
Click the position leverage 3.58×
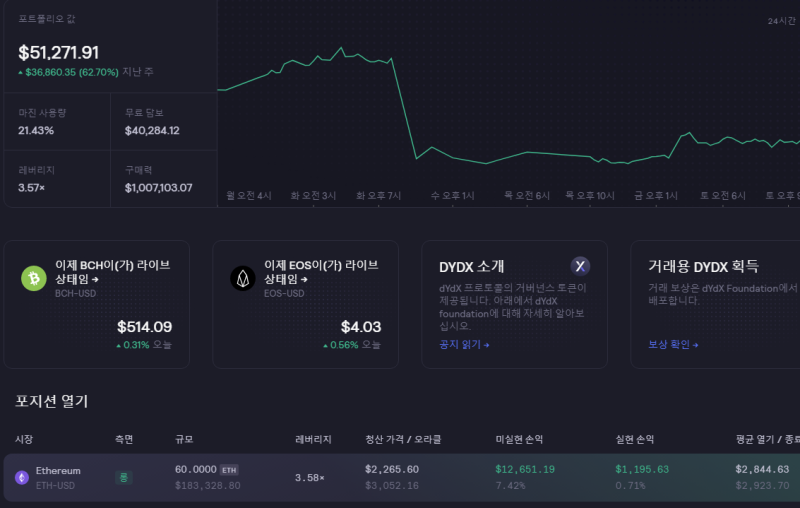point(310,478)
